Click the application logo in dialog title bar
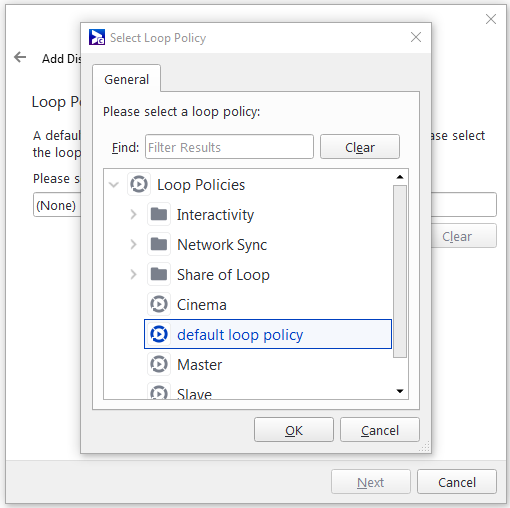 97,37
